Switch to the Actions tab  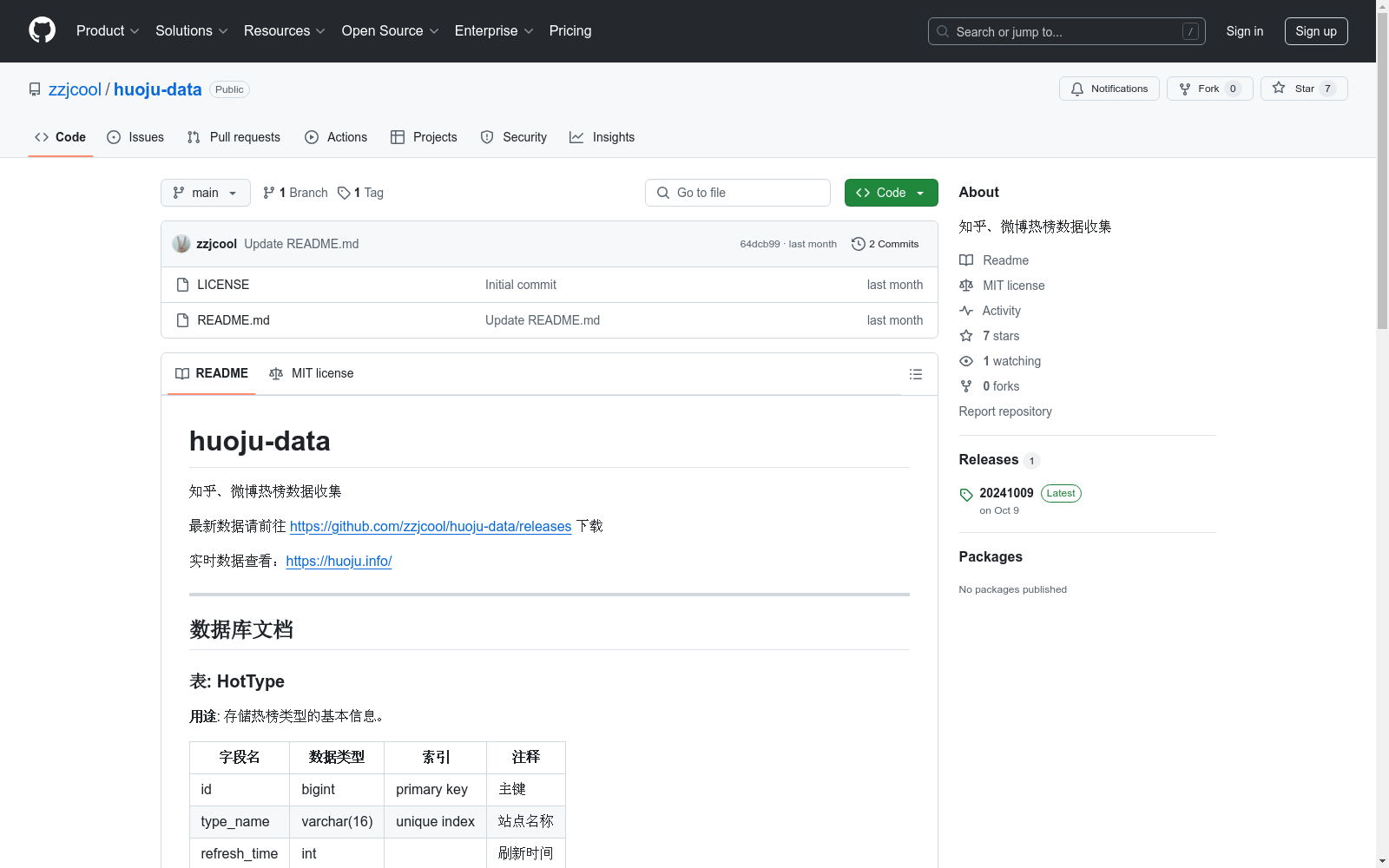[x=336, y=137]
